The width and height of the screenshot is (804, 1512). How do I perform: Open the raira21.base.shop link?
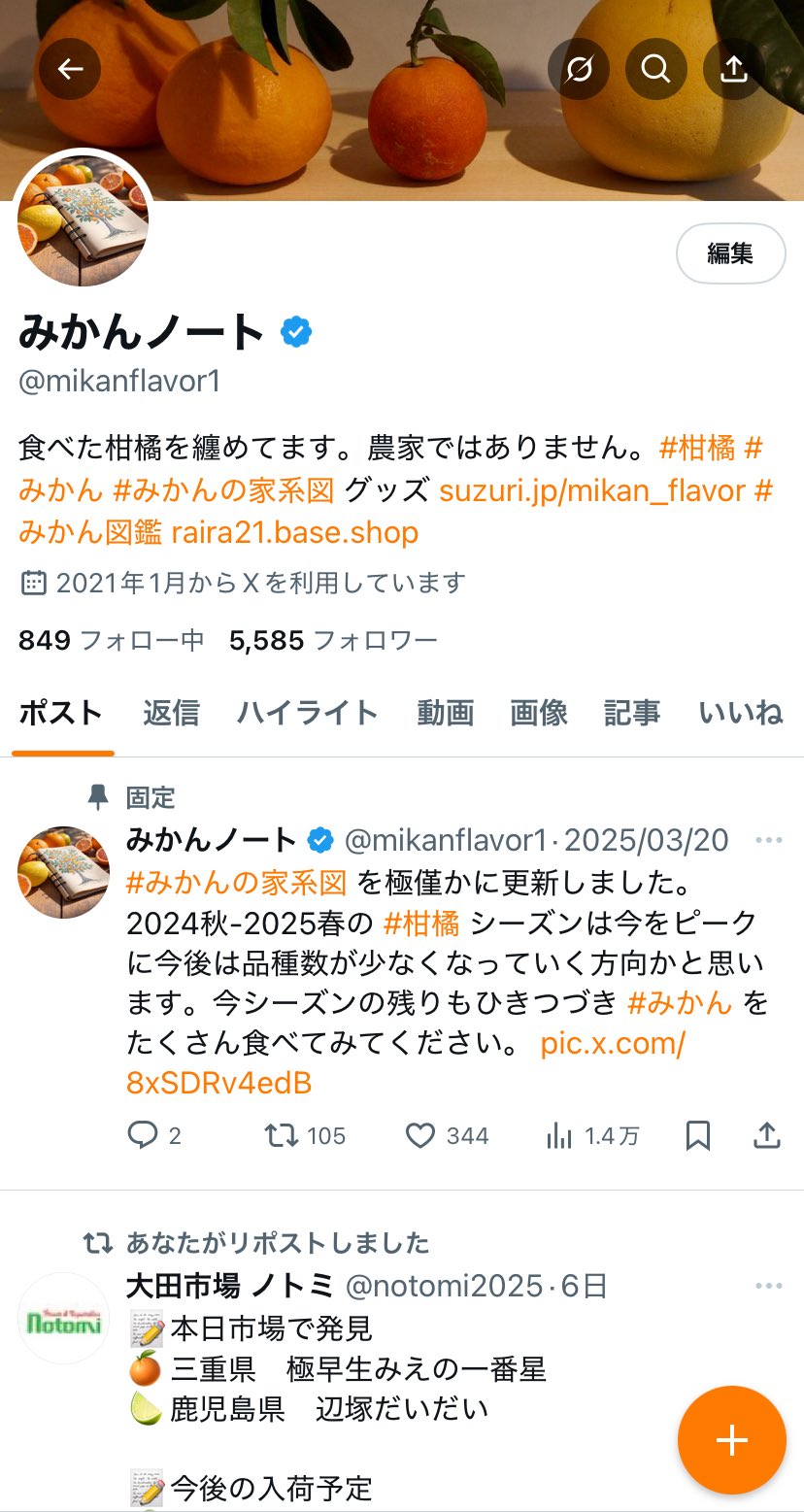(294, 532)
